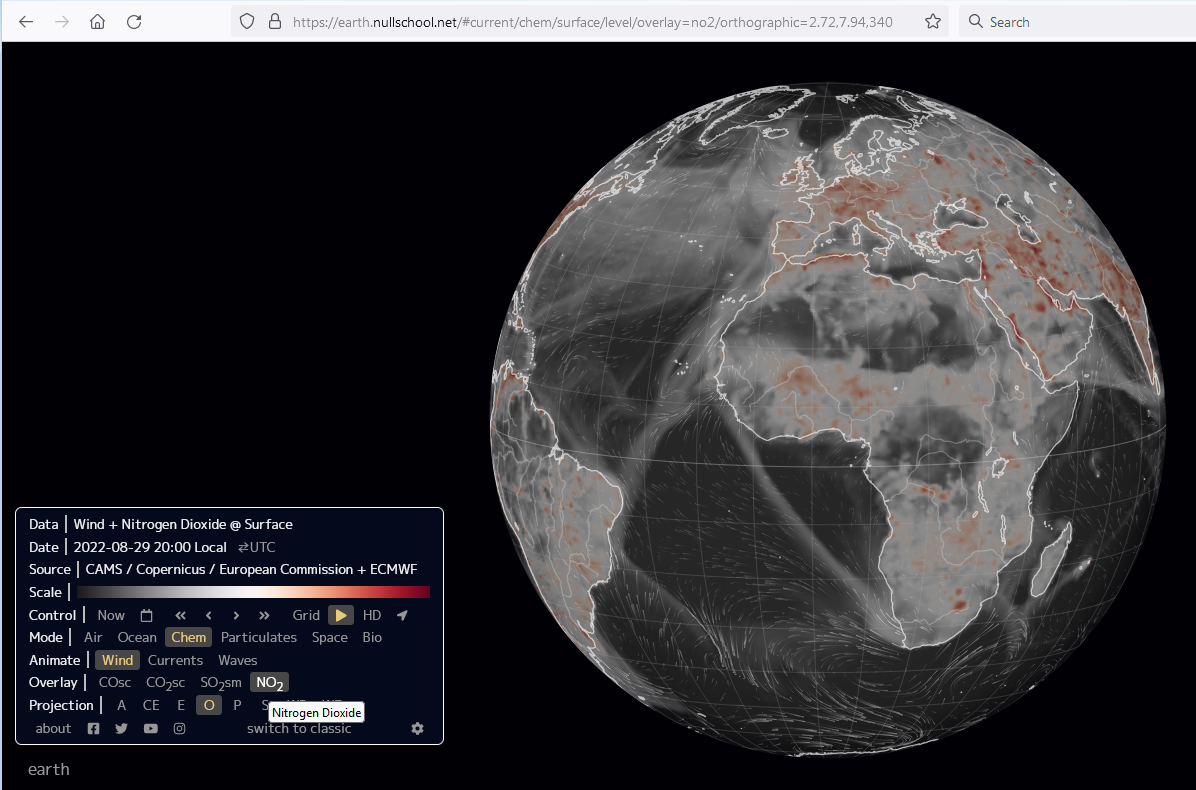Click the switch to classic link

(299, 729)
